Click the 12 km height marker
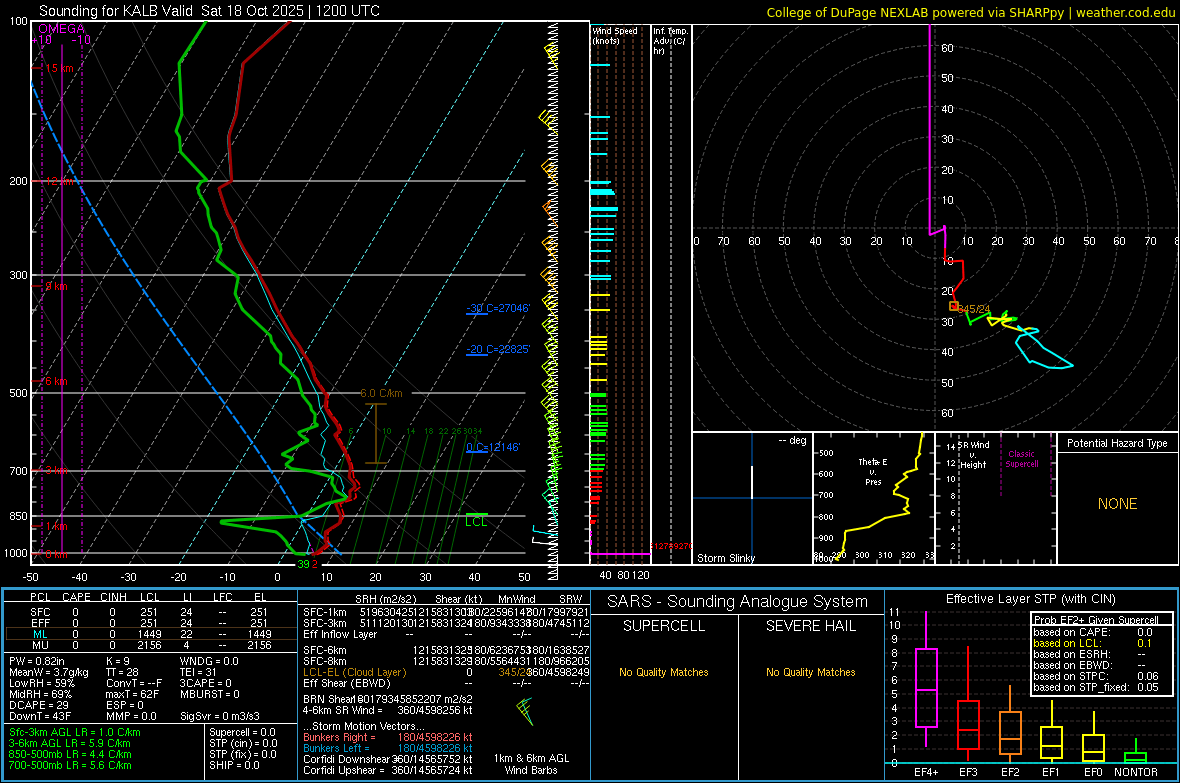This screenshot has width=1180, height=783. (58, 181)
